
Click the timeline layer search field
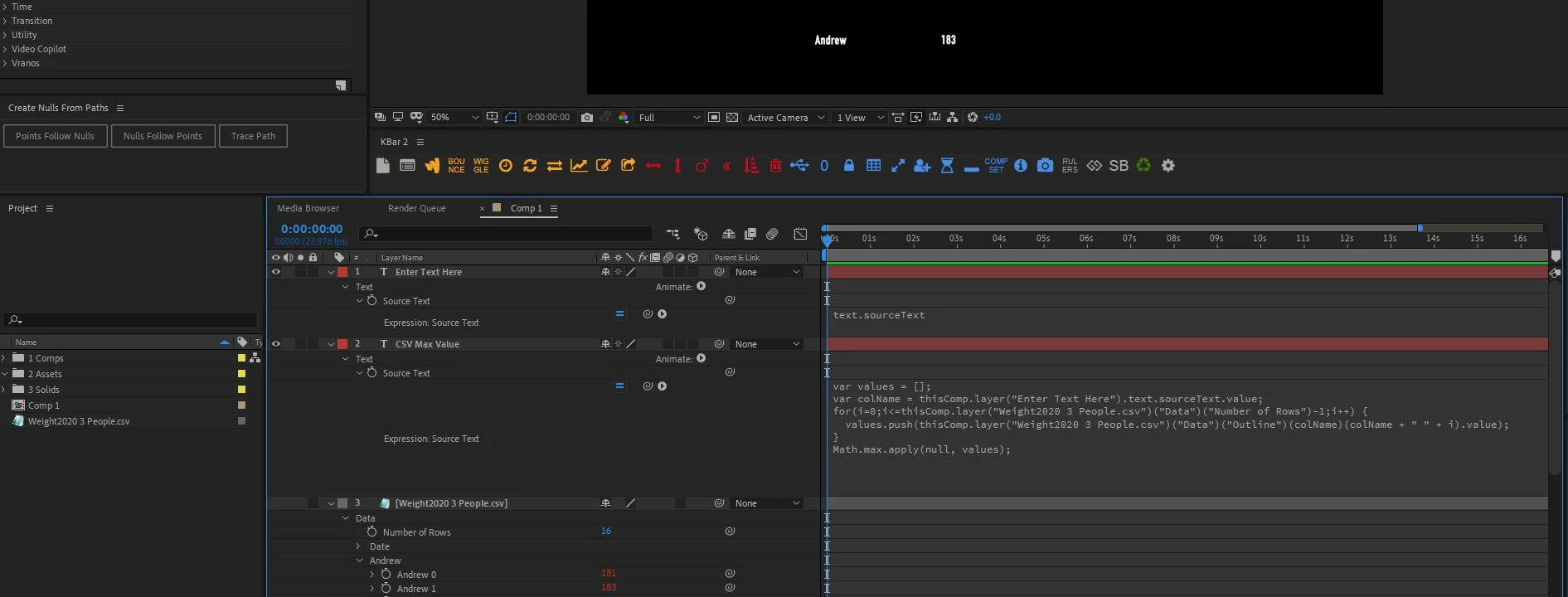(x=506, y=234)
